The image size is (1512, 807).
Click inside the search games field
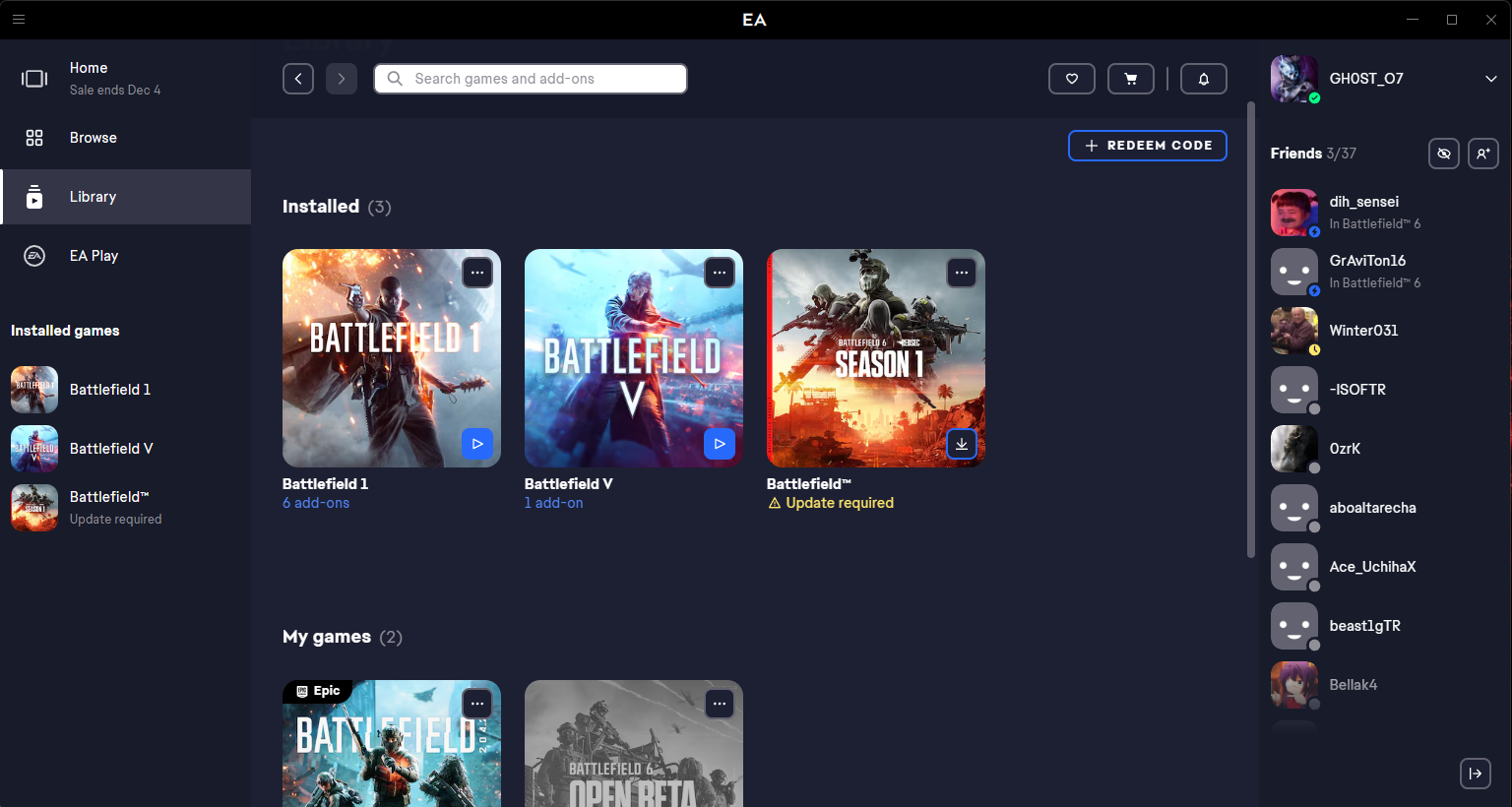[x=531, y=79]
